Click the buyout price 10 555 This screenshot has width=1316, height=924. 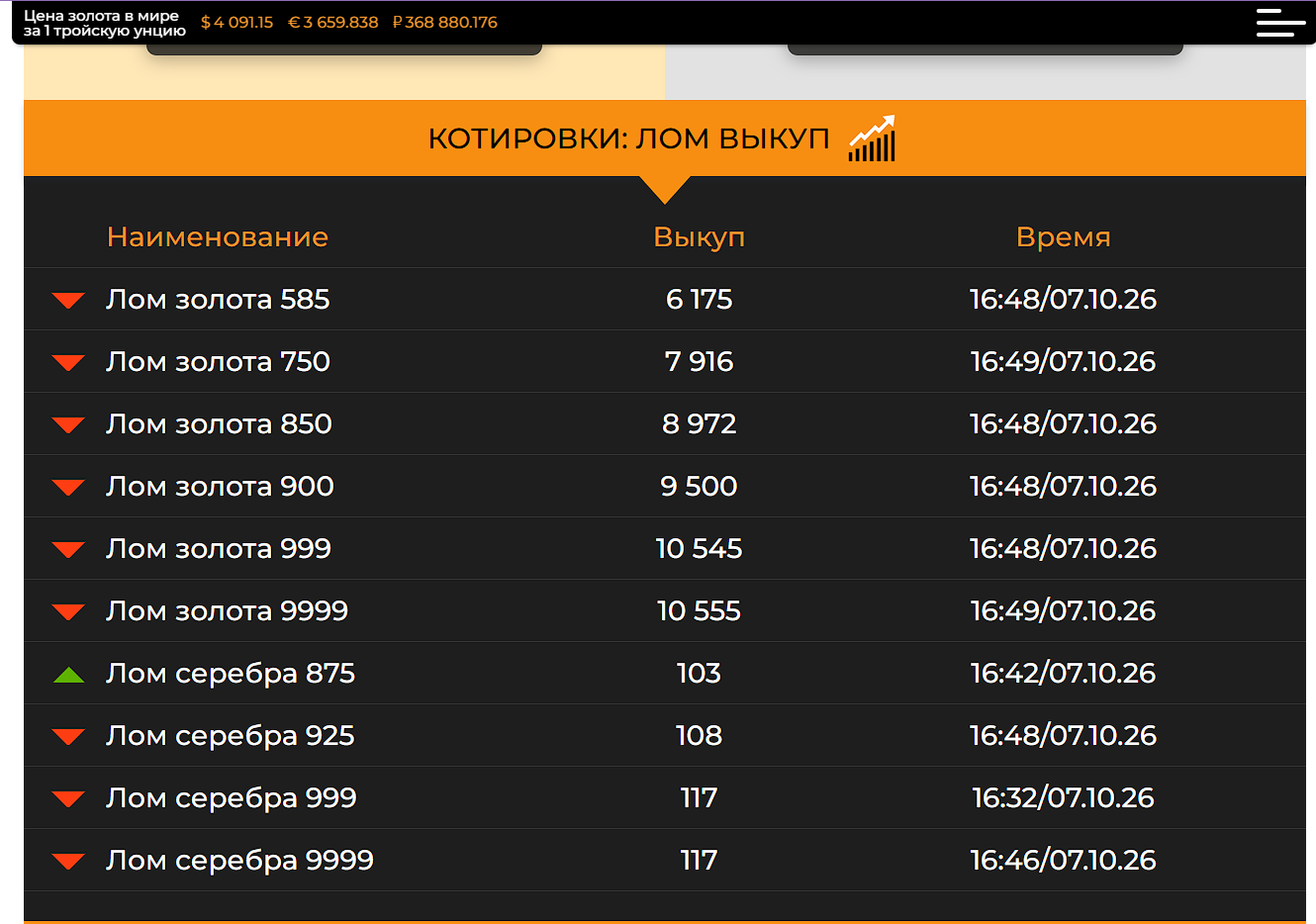[700, 611]
